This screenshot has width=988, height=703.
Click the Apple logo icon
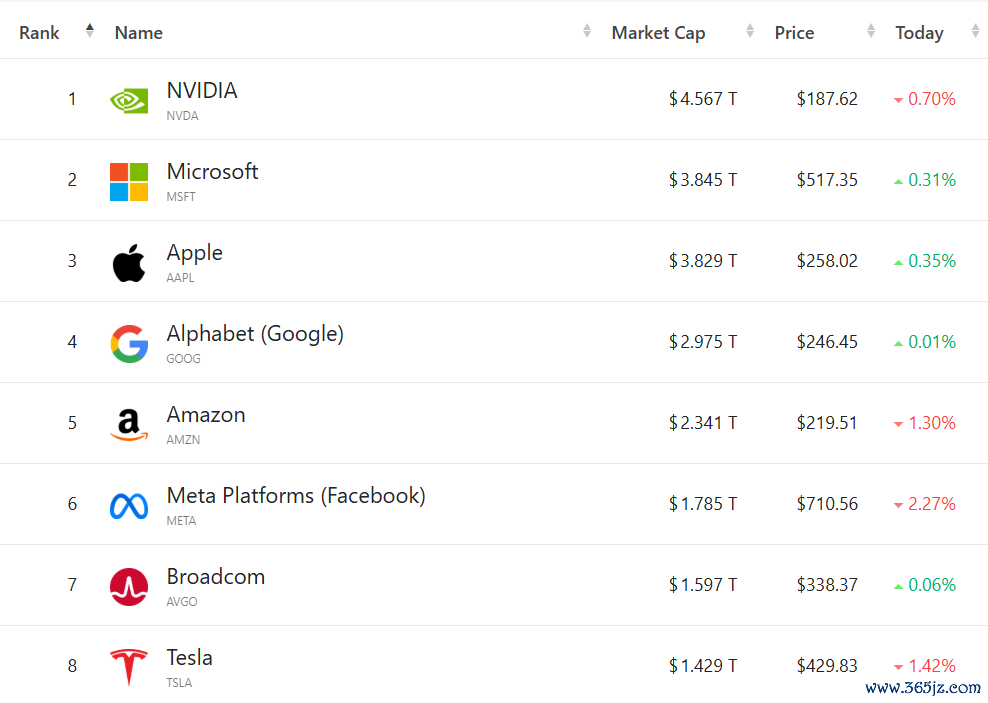point(129,262)
